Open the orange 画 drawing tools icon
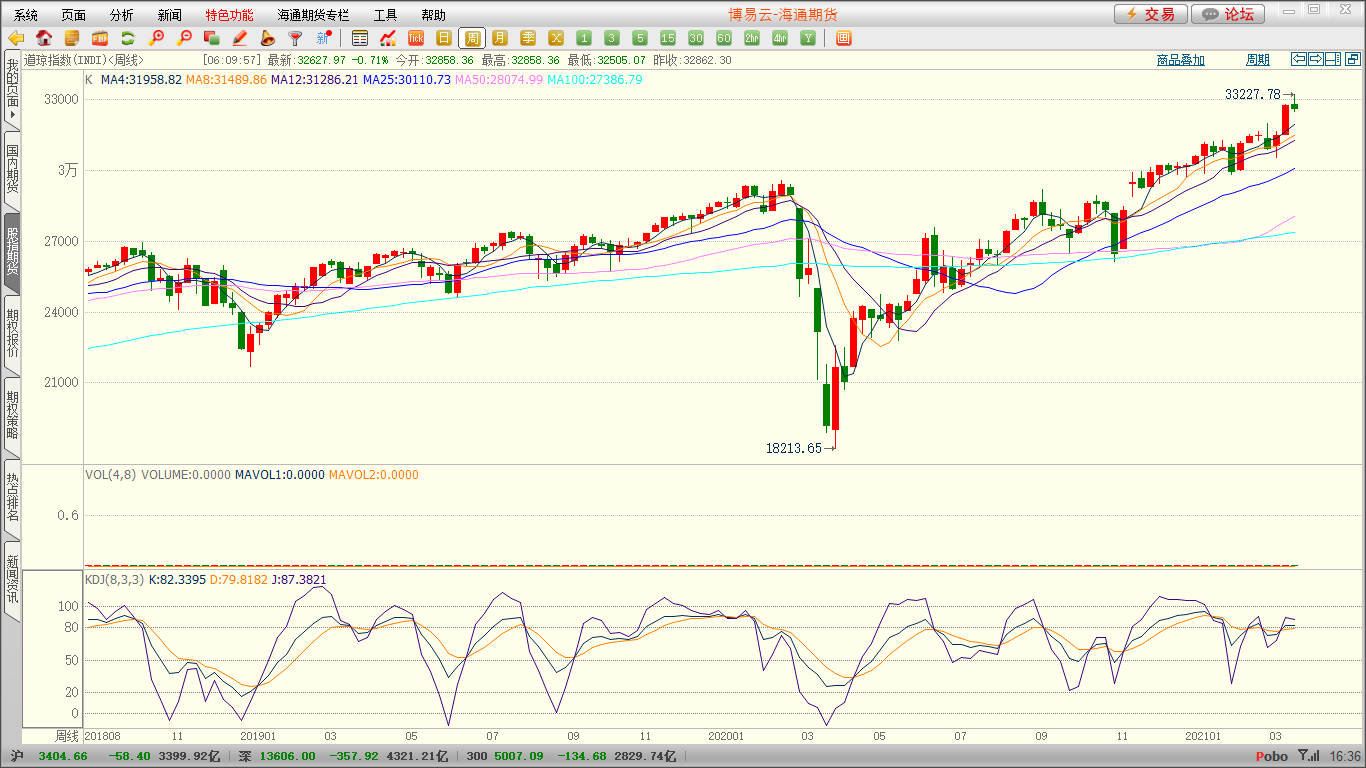The image size is (1366, 768). [843, 38]
